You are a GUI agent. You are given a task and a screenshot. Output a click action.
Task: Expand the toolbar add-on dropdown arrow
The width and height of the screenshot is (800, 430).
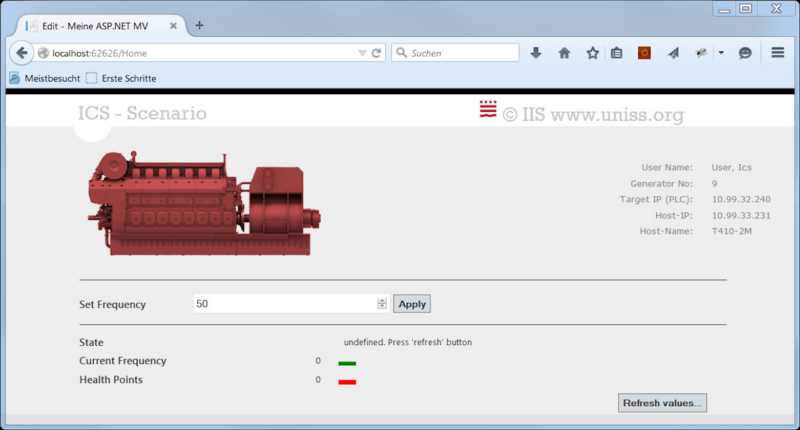[x=721, y=53]
